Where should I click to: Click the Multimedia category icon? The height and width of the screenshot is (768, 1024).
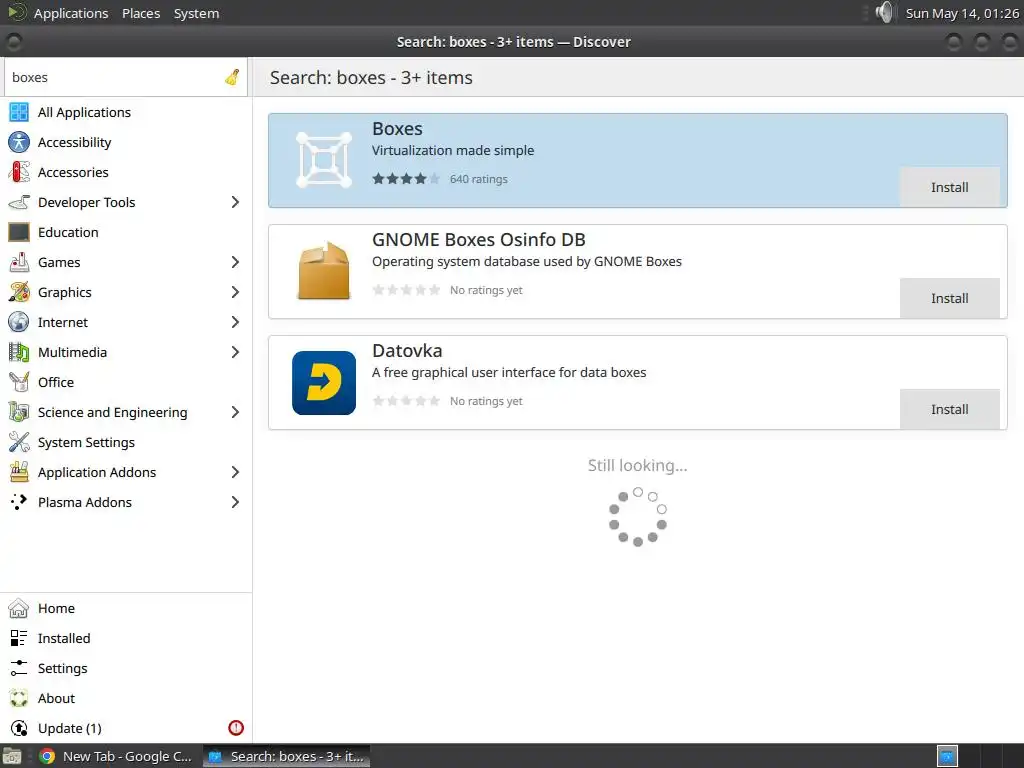(x=19, y=353)
